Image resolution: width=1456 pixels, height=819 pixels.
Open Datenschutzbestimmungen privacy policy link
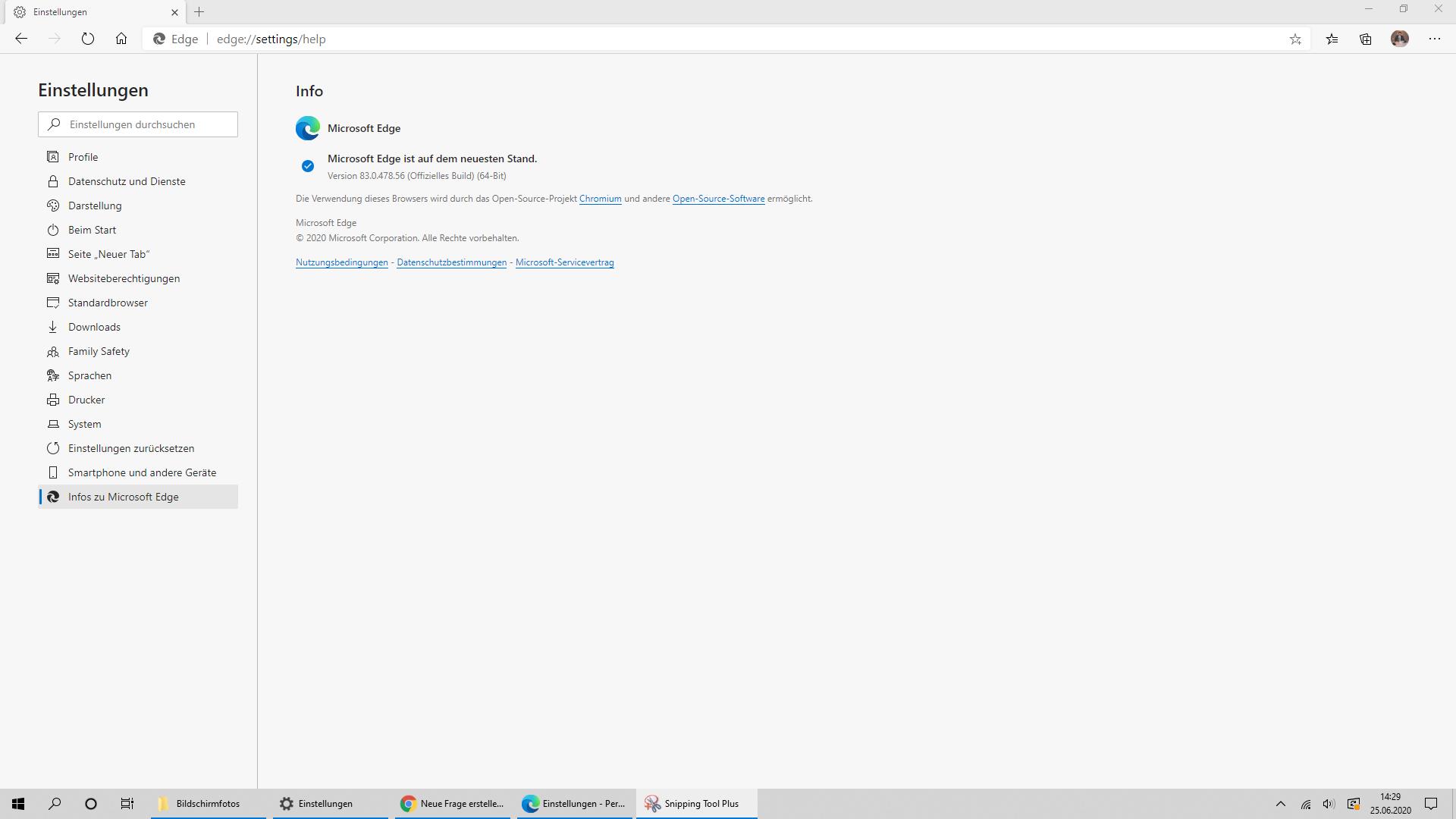pyautogui.click(x=451, y=262)
